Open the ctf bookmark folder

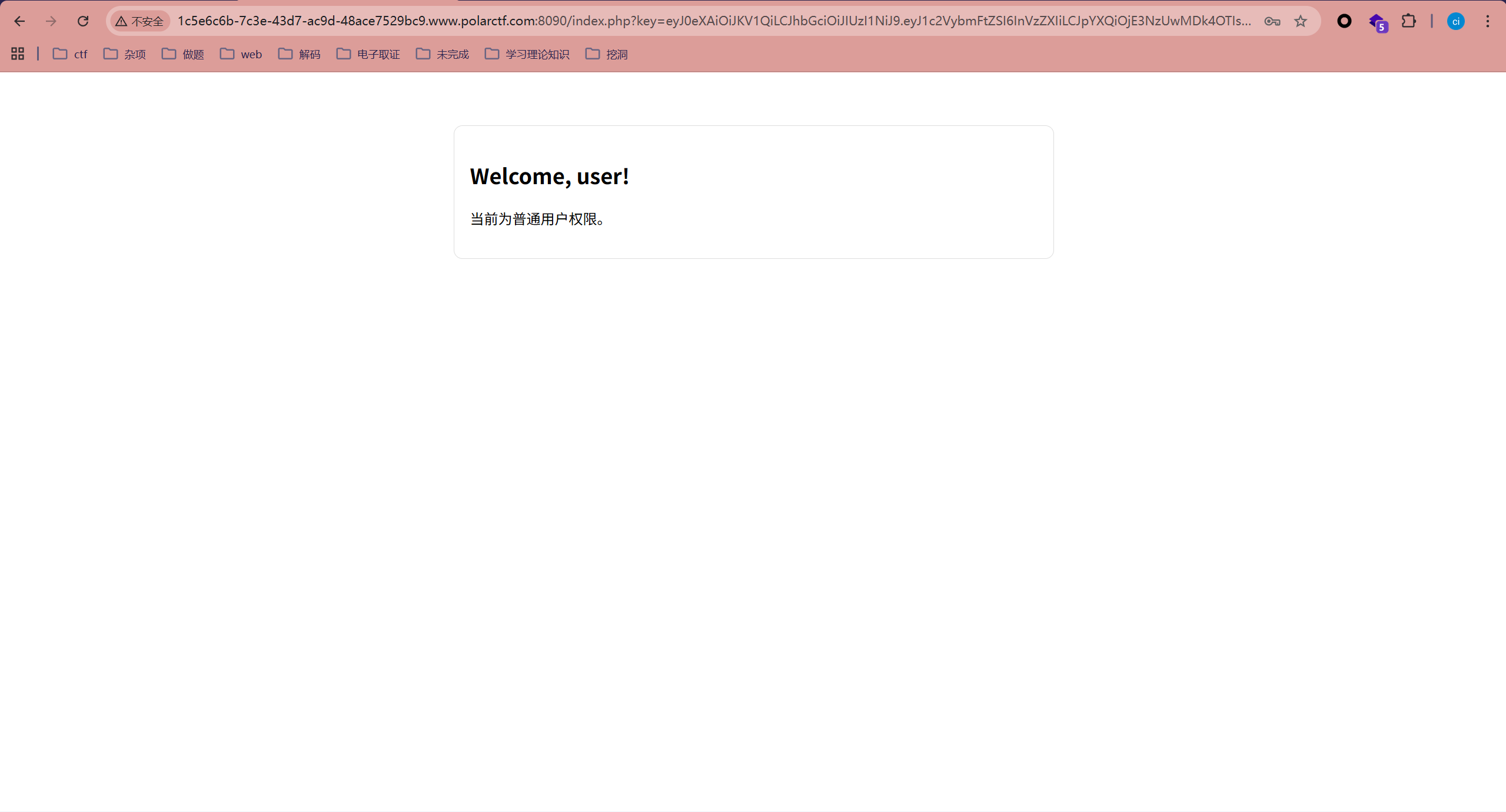click(70, 54)
